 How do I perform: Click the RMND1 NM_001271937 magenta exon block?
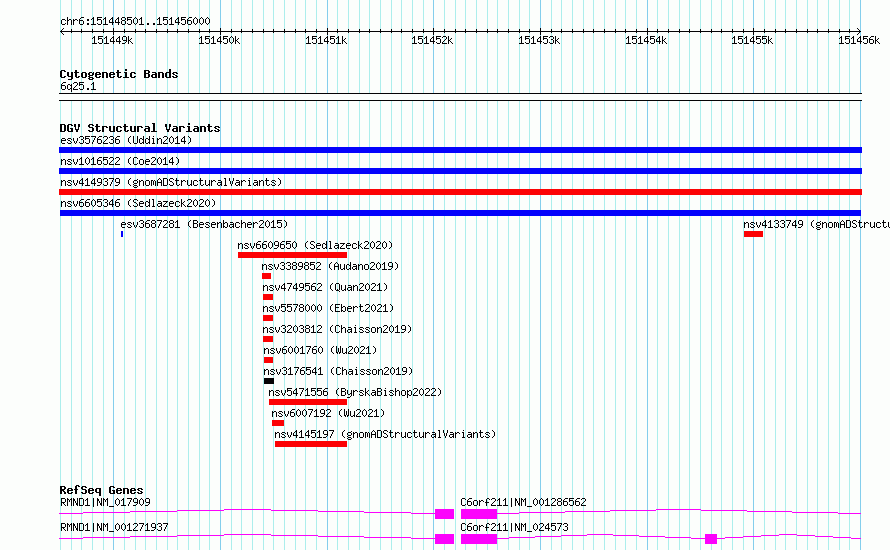click(x=444, y=539)
